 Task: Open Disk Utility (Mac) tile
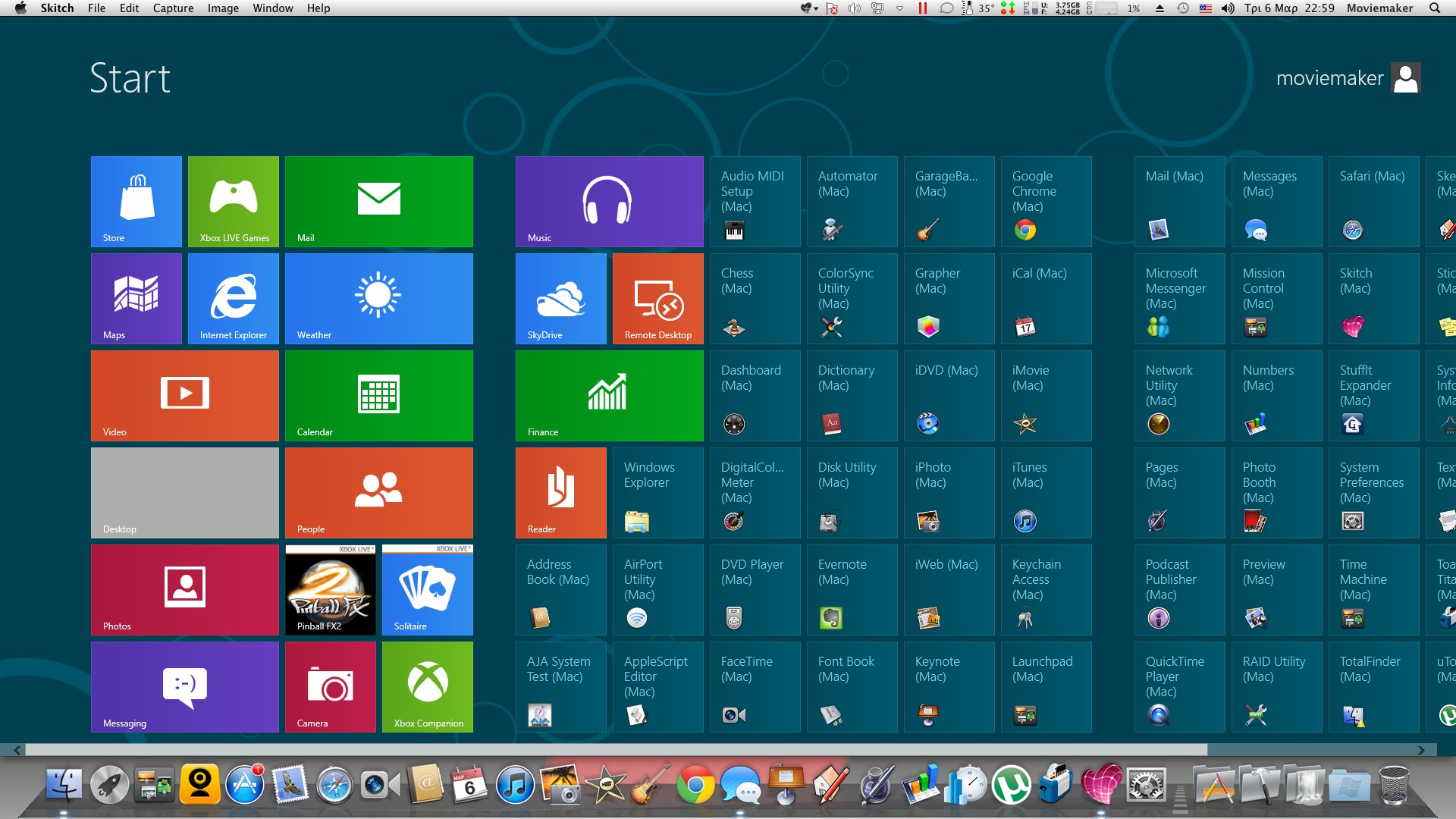click(852, 493)
